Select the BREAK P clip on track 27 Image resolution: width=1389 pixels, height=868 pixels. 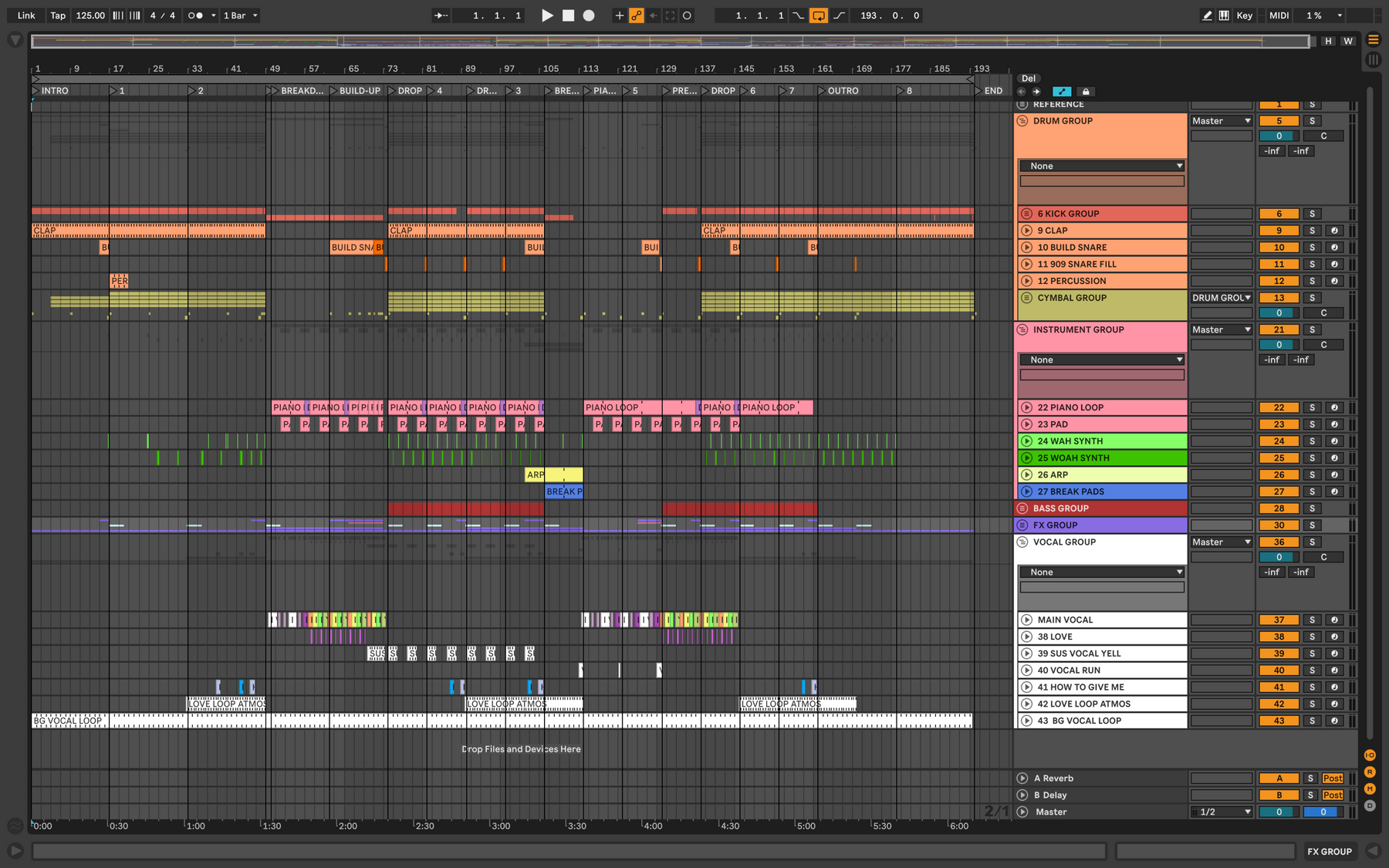click(x=564, y=491)
